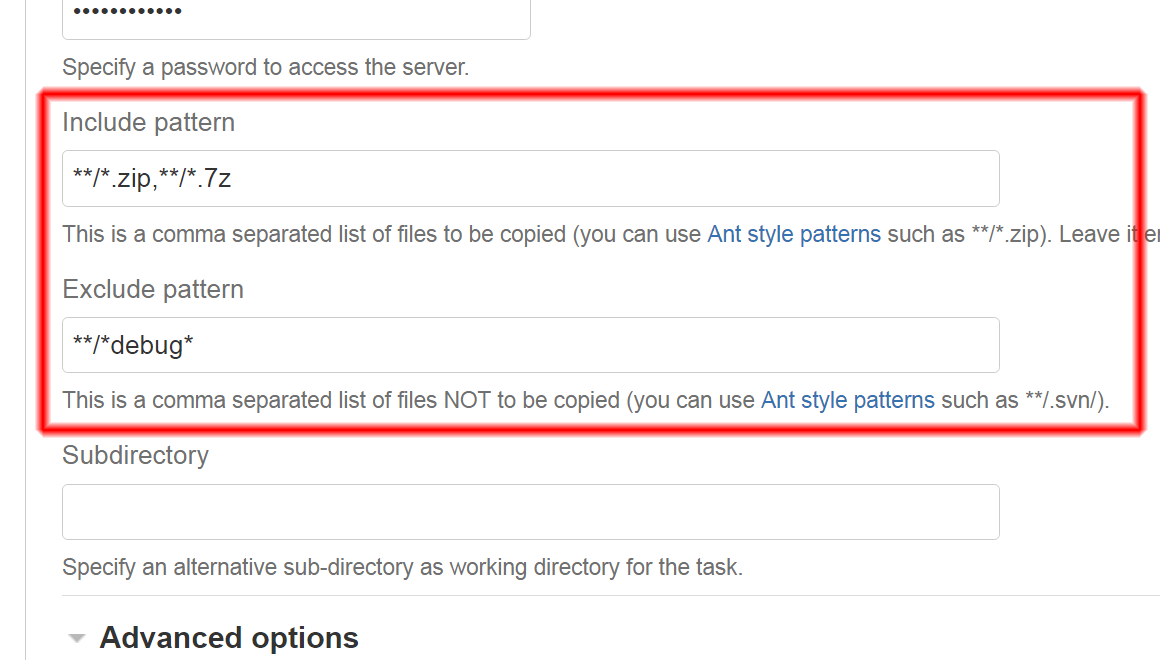This screenshot has height=660, width=1160.
Task: Focus the Include pattern input field
Action: (x=530, y=179)
